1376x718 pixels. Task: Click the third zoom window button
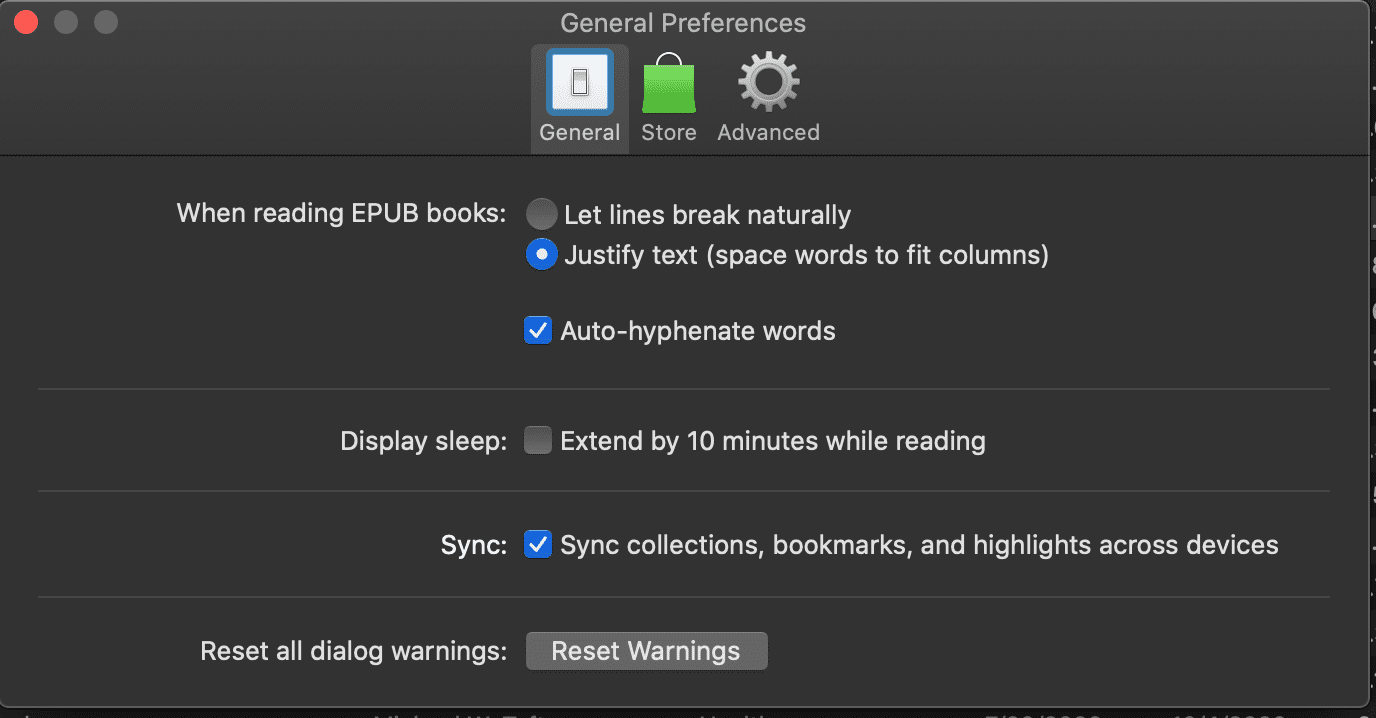[x=105, y=22]
